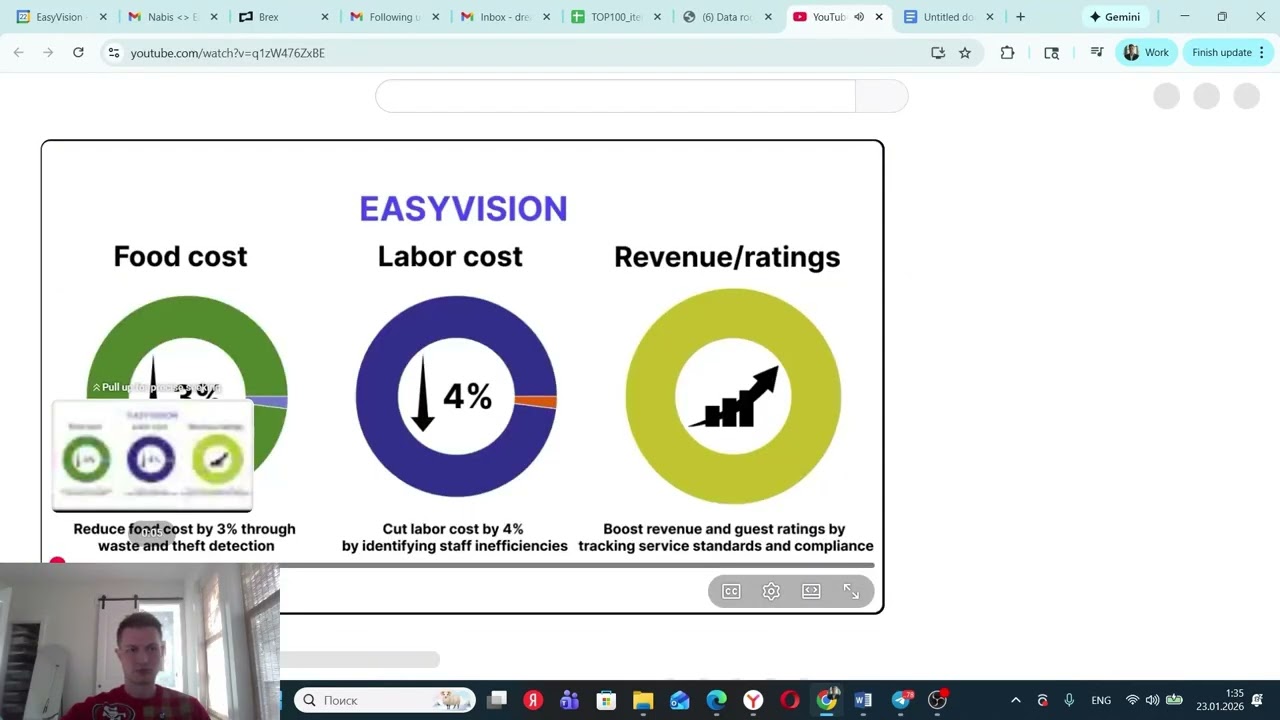Open Microsoft Word from taskbar
This screenshot has width=1280, height=720.
tap(863, 700)
